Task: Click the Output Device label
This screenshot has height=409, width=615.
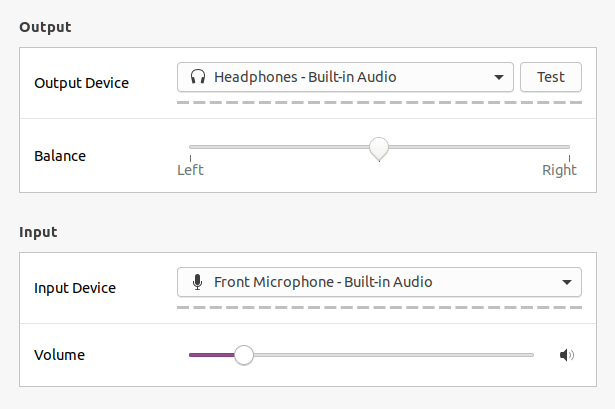Action: point(81,83)
